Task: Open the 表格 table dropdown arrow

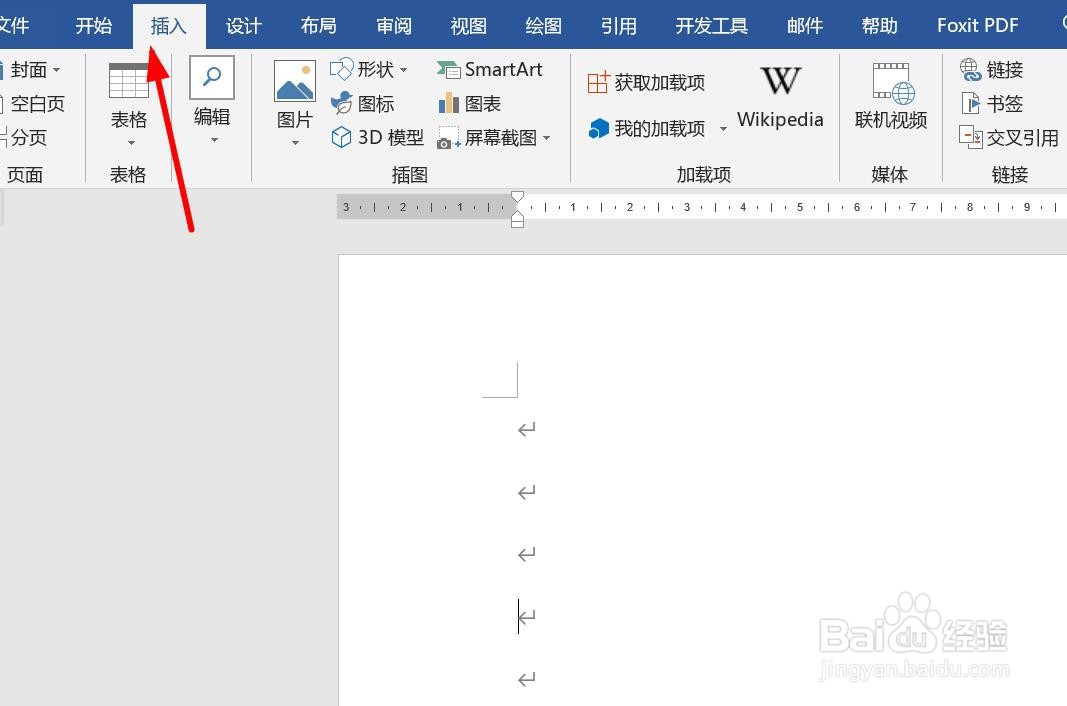Action: (x=128, y=141)
